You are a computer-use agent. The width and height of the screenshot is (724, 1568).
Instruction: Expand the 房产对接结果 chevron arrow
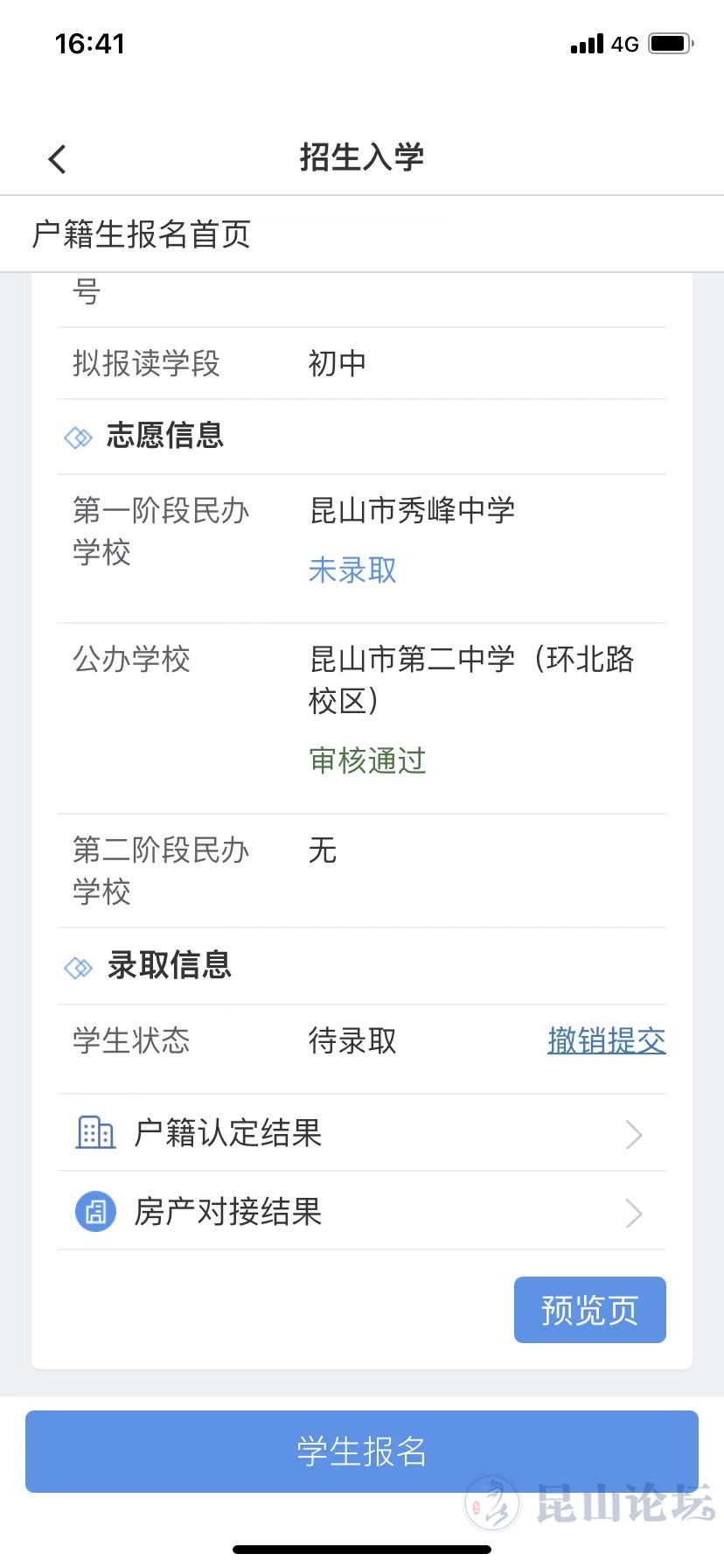(x=635, y=1214)
